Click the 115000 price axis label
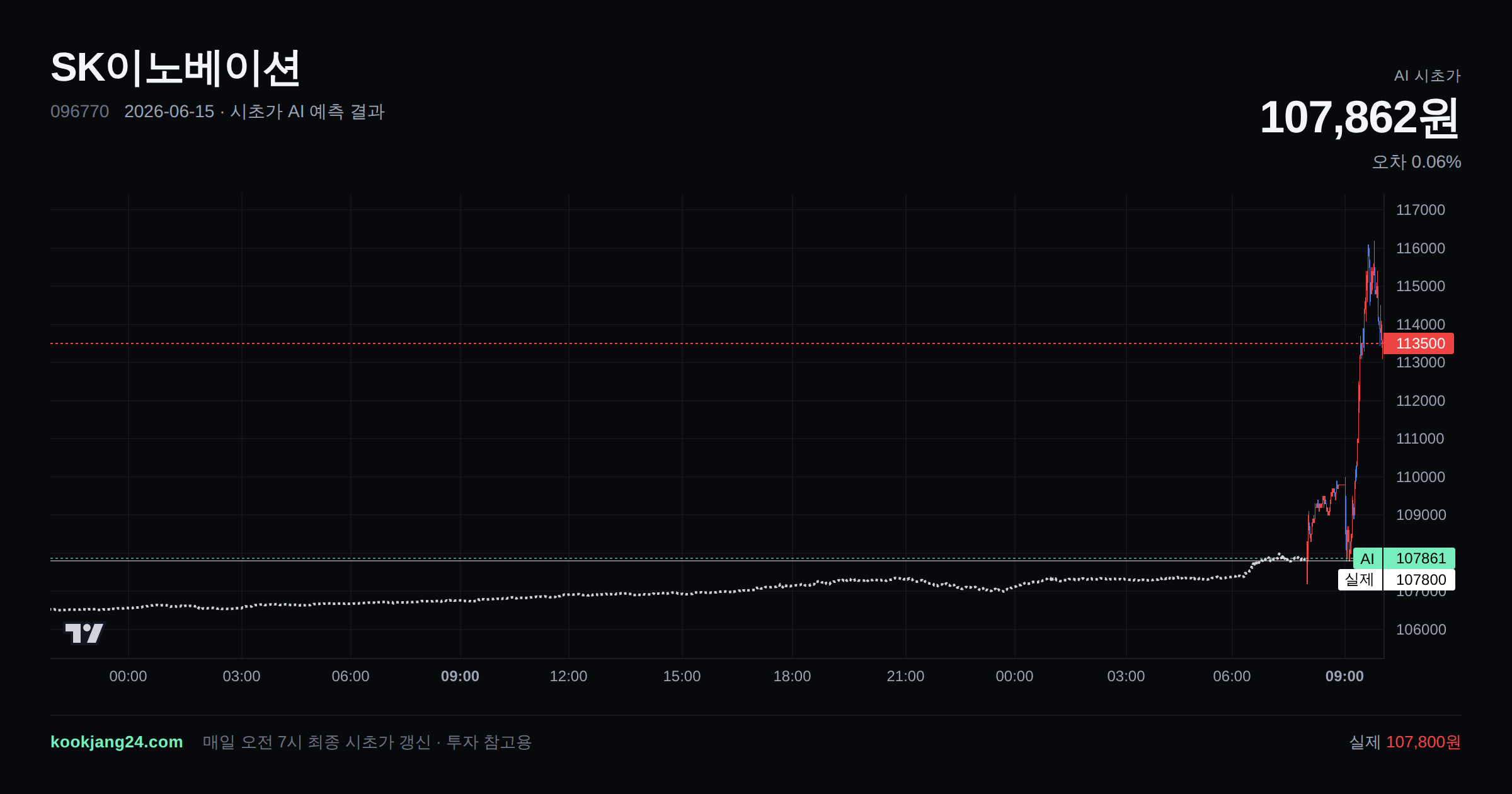 tap(1421, 286)
